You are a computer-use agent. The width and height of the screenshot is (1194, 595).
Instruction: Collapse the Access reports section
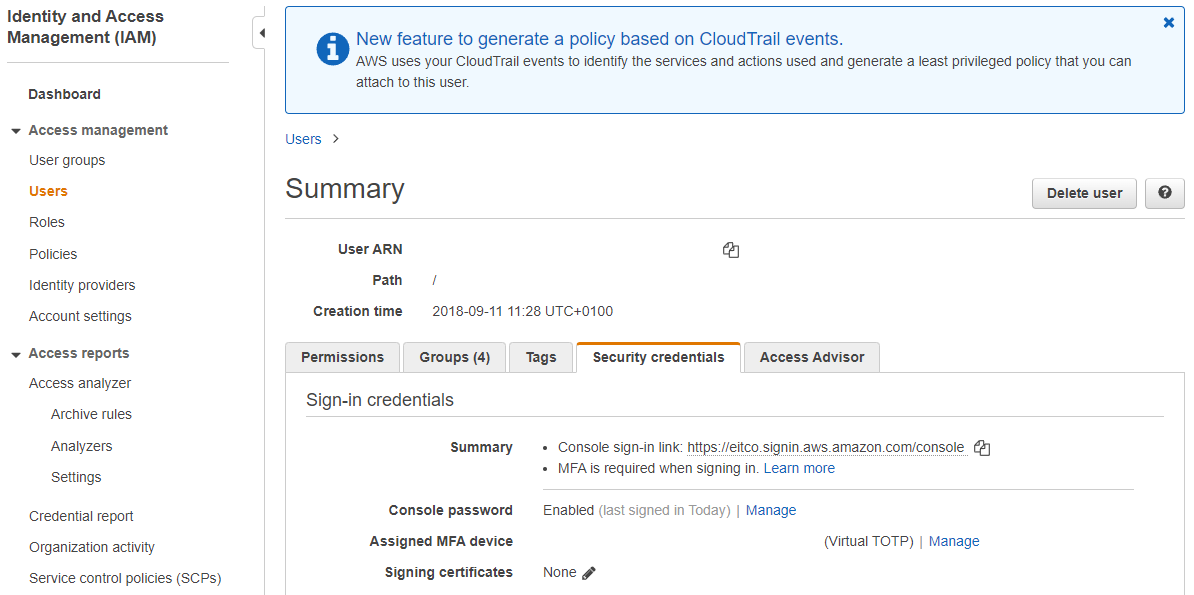click(16, 354)
